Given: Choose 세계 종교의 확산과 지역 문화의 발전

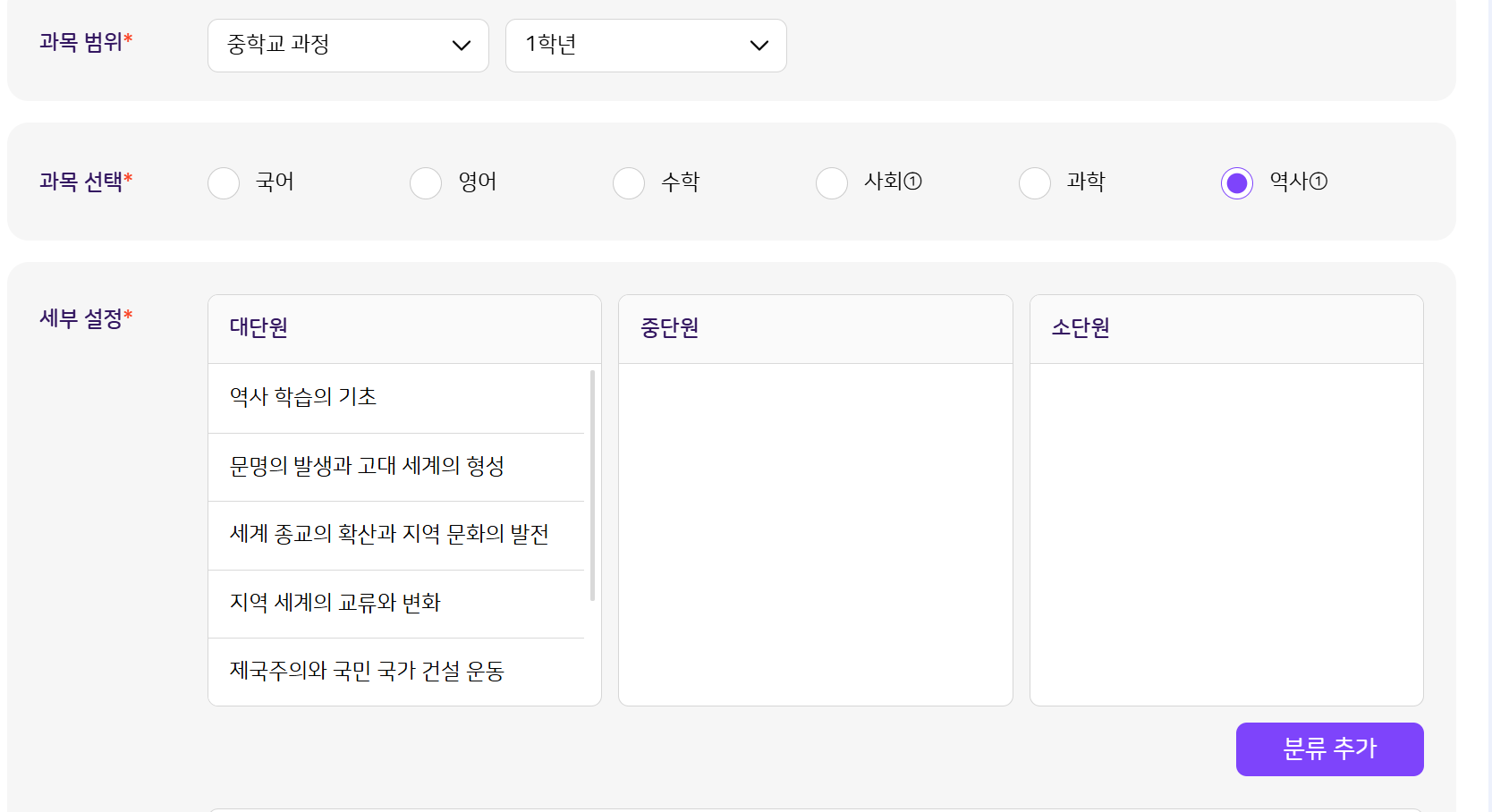Looking at the screenshot, I should 389,535.
